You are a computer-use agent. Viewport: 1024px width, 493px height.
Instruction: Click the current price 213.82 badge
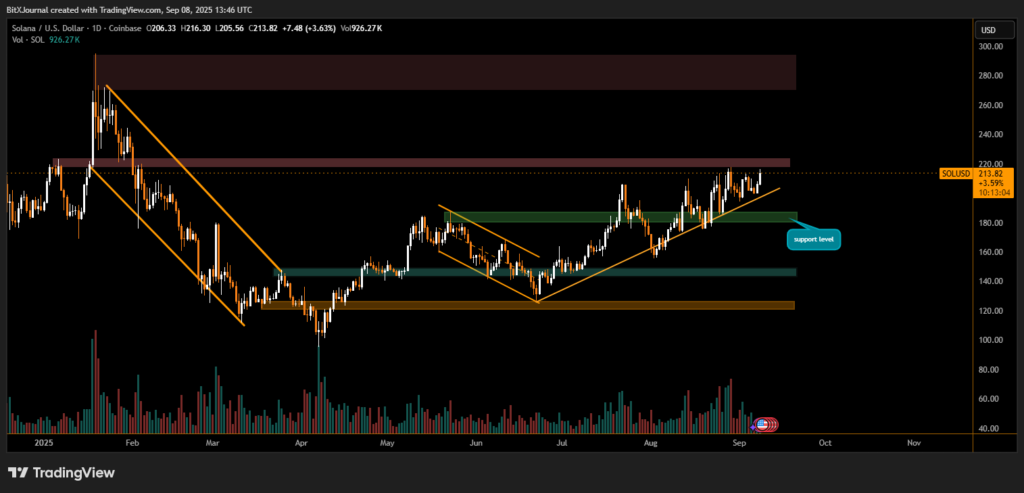[992, 174]
